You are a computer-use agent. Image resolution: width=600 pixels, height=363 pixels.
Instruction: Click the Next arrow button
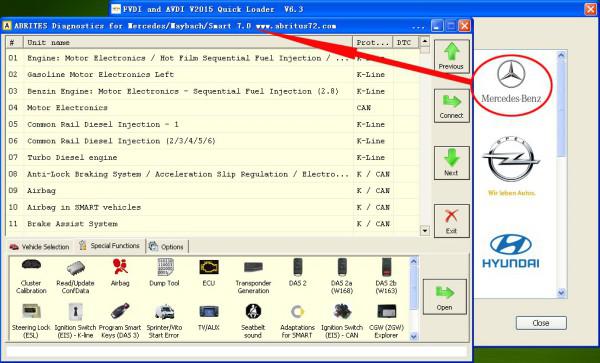pyautogui.click(x=452, y=163)
